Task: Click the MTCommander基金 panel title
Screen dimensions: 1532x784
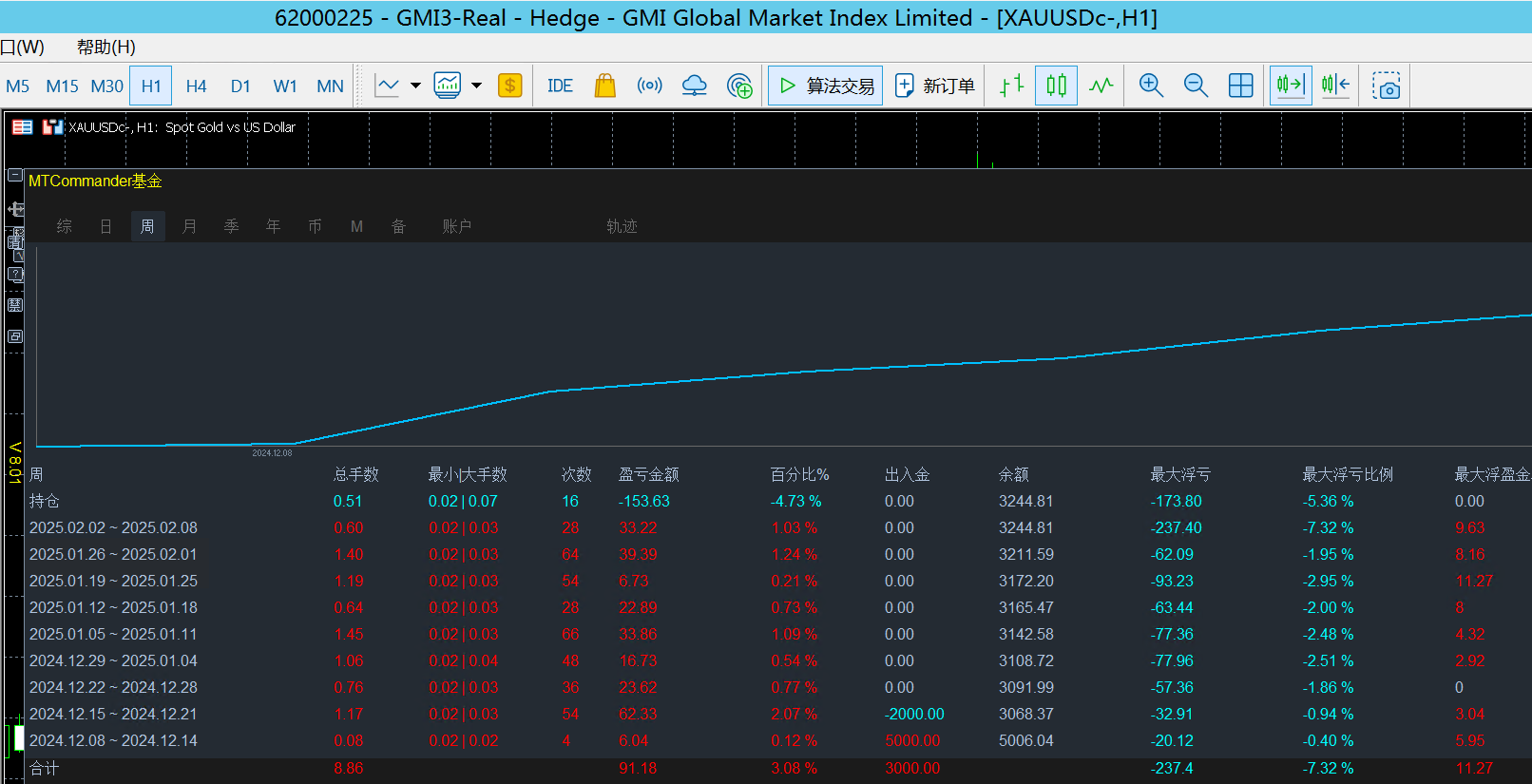Action: [x=95, y=181]
